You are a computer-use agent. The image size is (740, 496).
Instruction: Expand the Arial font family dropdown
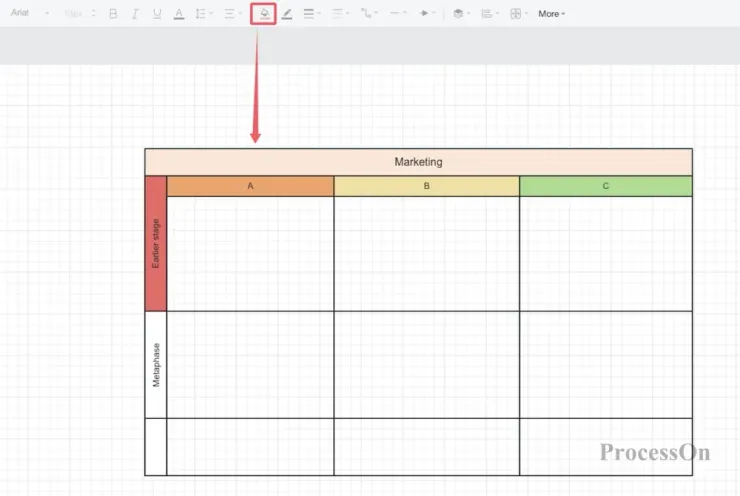click(30, 13)
